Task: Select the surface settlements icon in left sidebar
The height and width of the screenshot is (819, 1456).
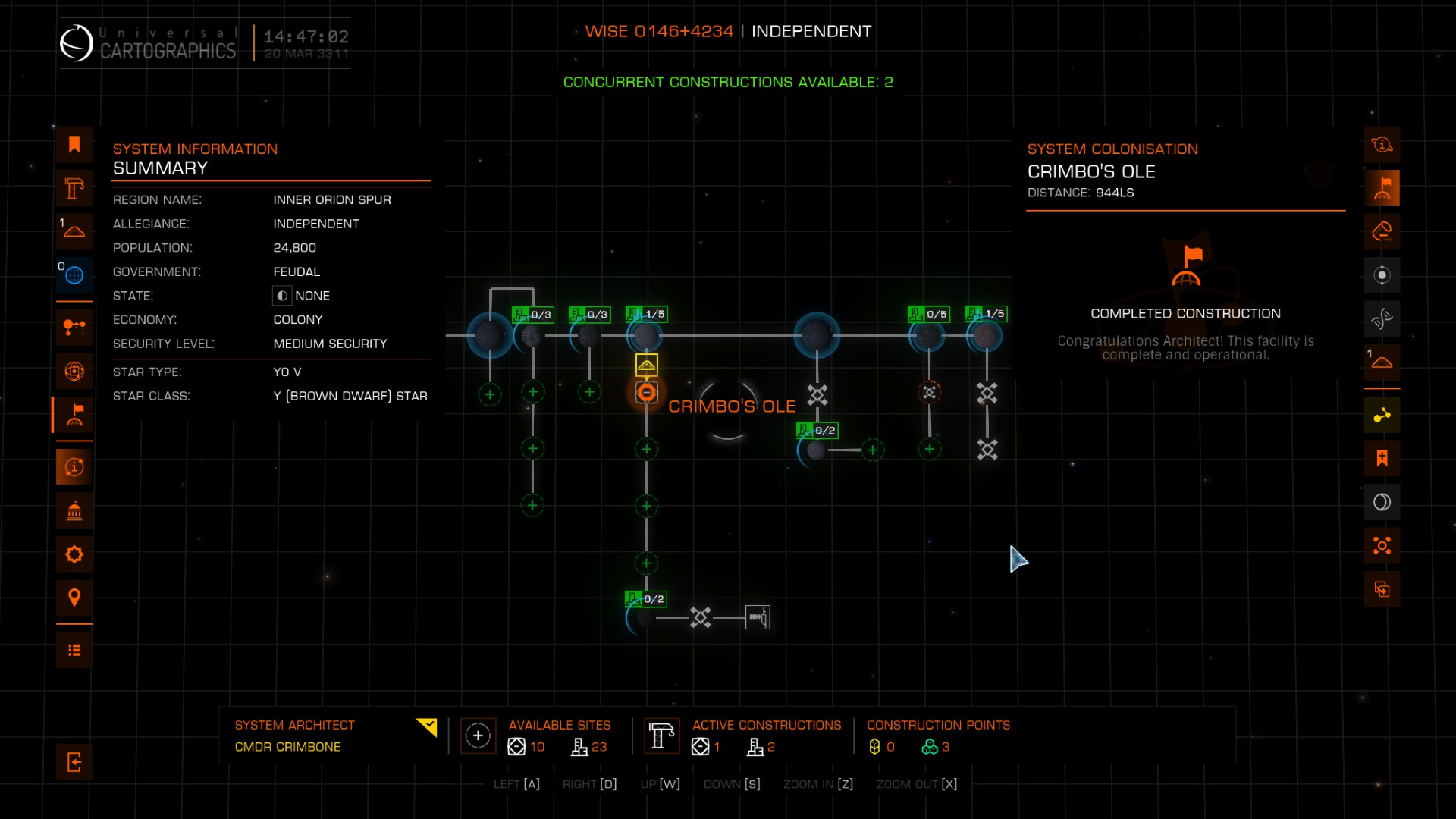Action: click(x=74, y=231)
